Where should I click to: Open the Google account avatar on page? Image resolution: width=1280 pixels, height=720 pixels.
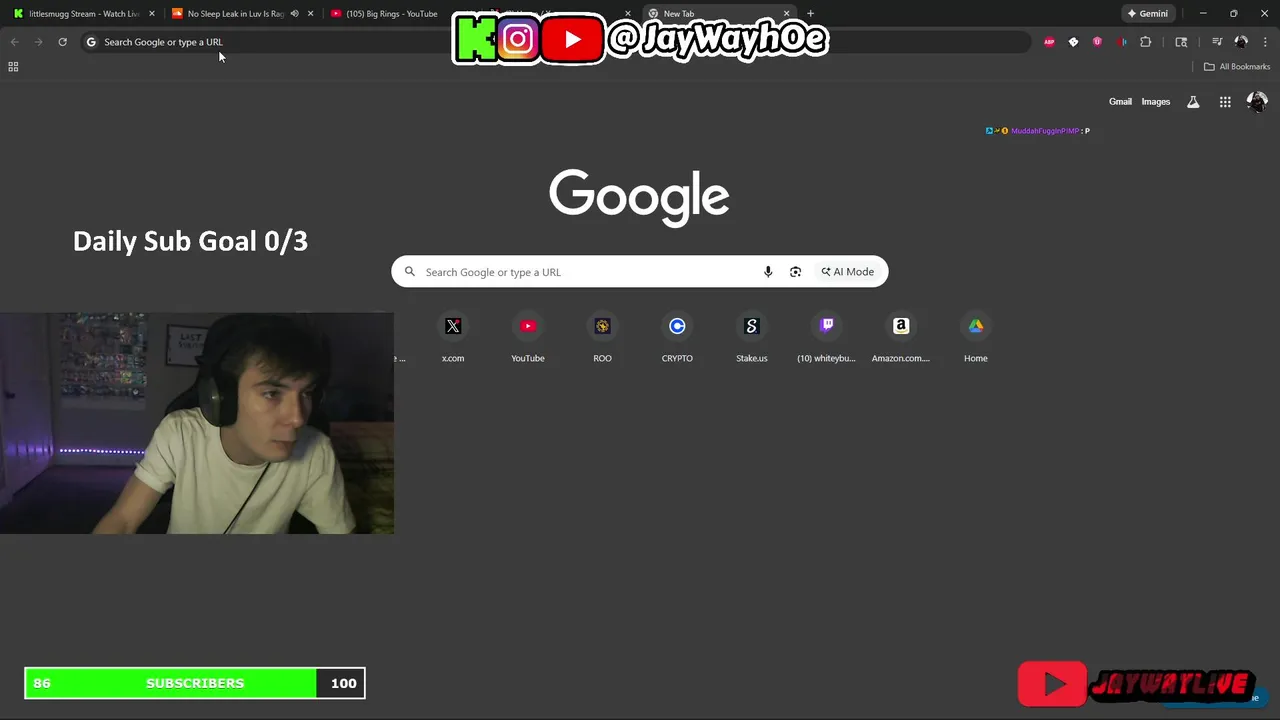click(1257, 102)
